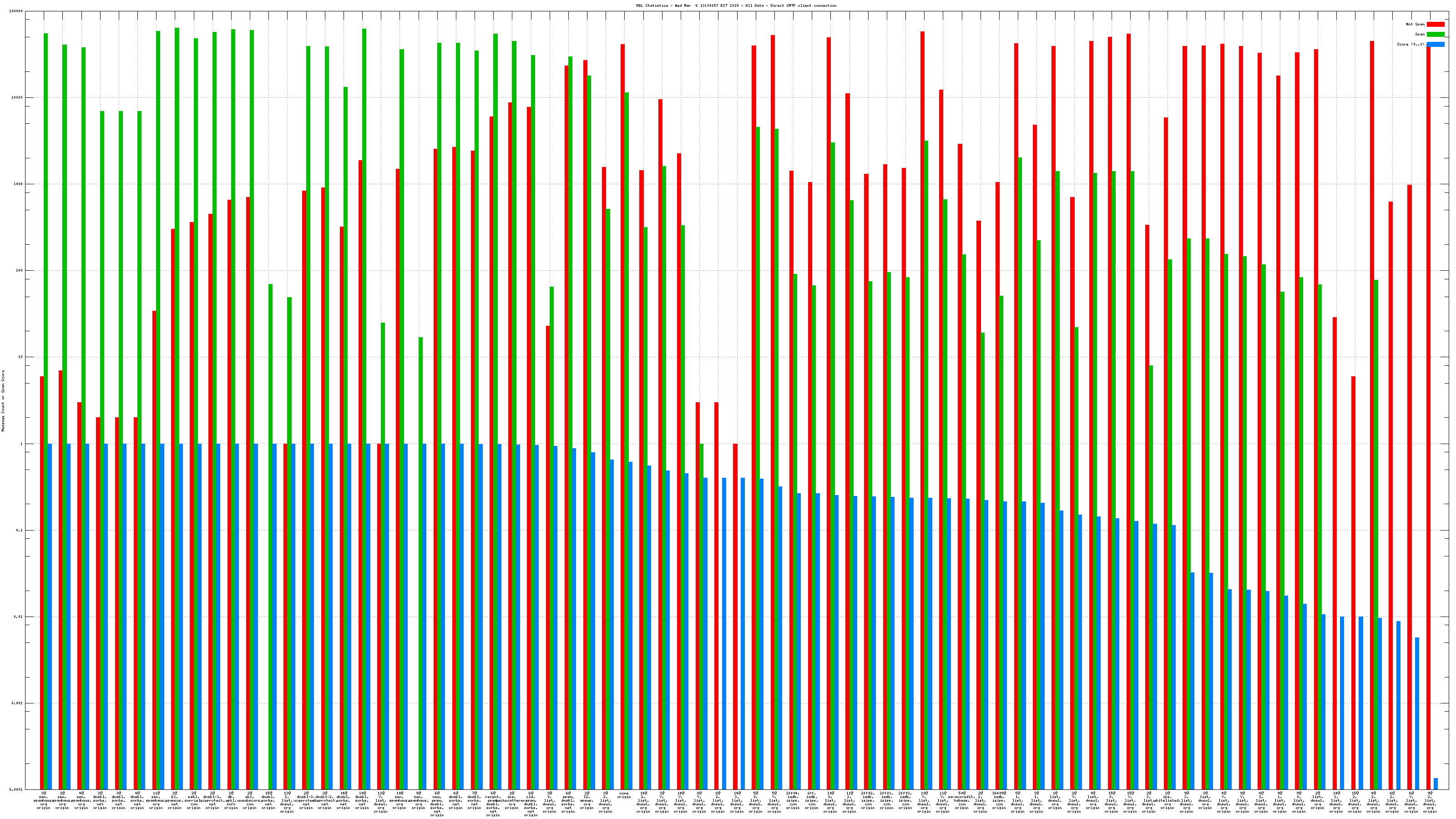Viewport: 1456px width, 819px height.
Task: Click the 10000 y-axis tick label
Action: click(x=18, y=98)
